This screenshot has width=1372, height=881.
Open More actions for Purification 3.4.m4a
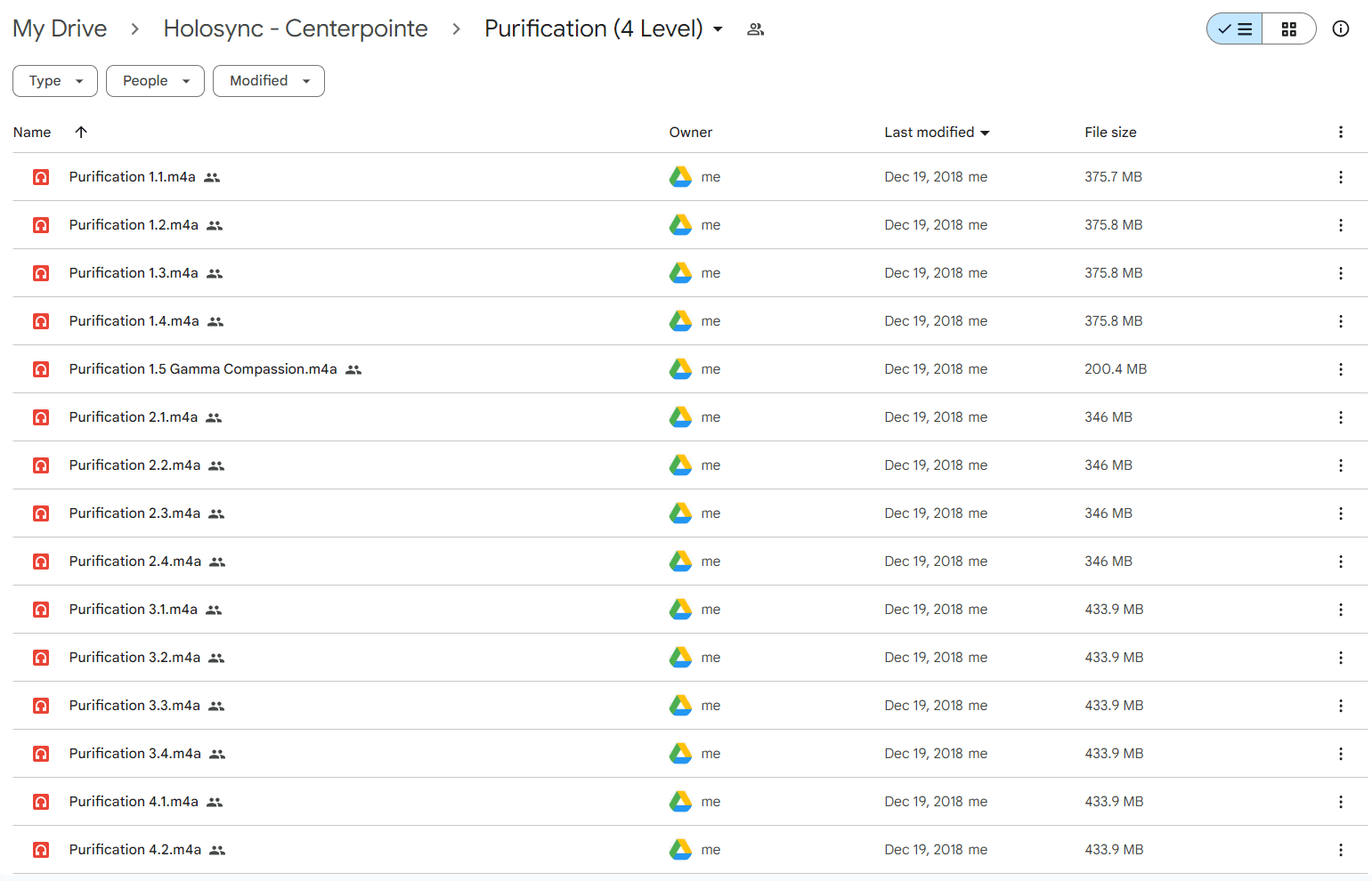tap(1340, 754)
